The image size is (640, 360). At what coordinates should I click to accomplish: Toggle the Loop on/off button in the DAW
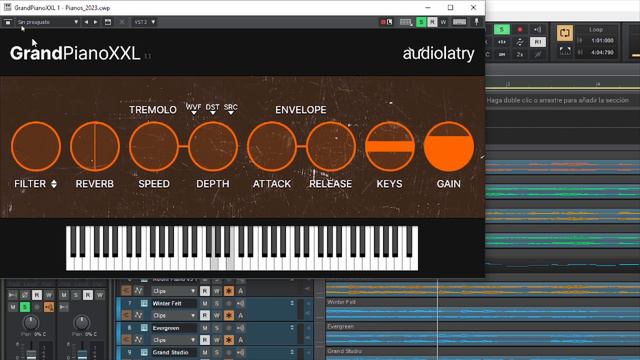[x=565, y=33]
